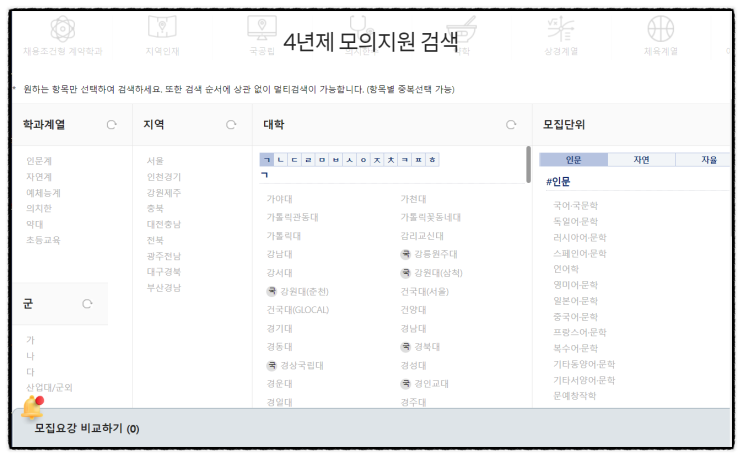Click the atom icon for 채용조건형 계약학과
This screenshot has width=743, height=458.
(63, 28)
